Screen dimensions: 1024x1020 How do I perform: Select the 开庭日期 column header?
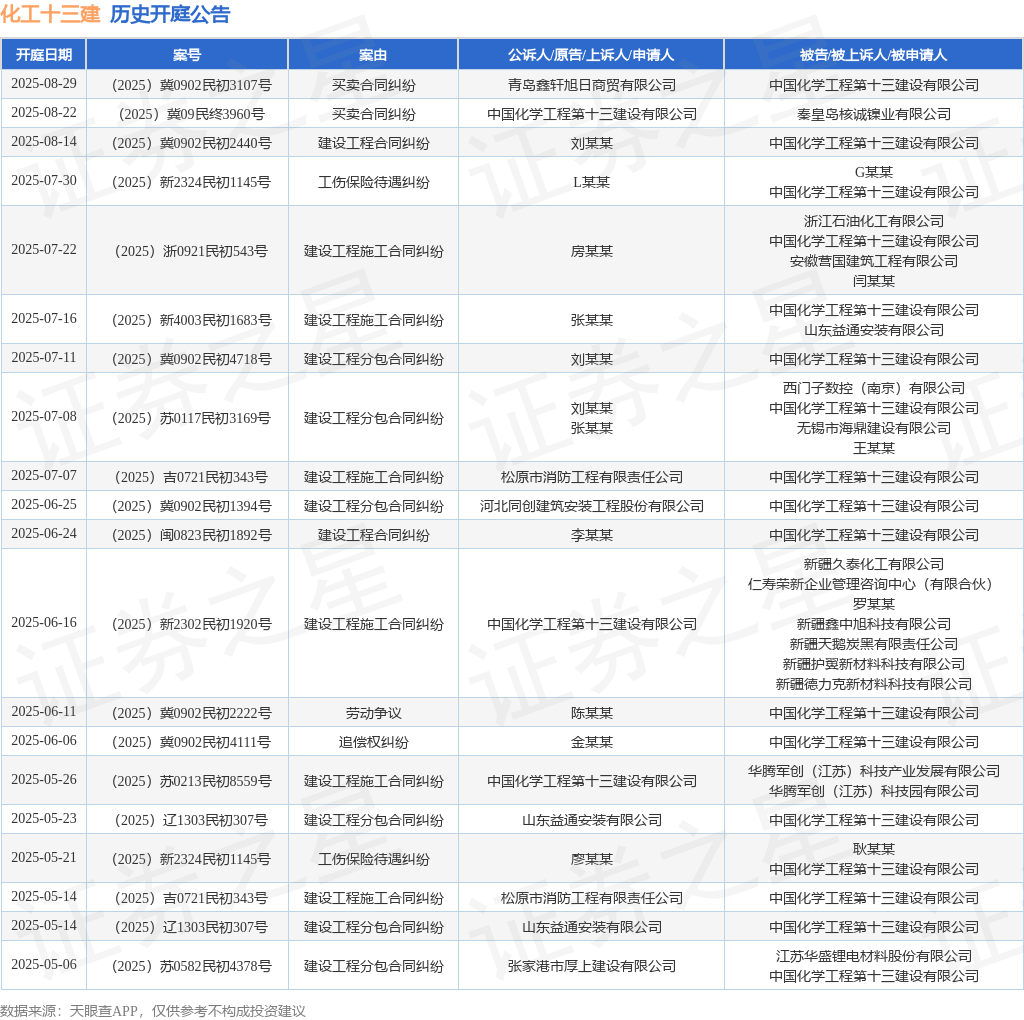click(44, 55)
